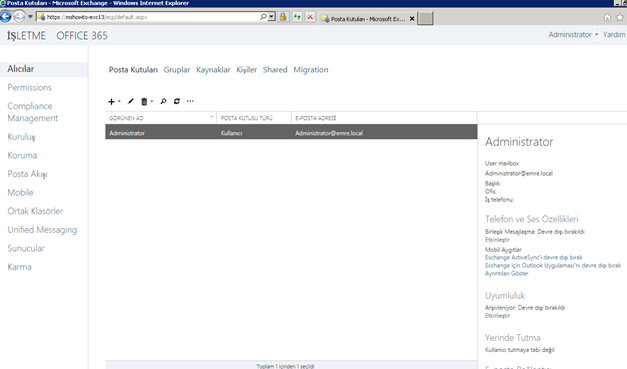Switch to the Gruplar tab
The height and width of the screenshot is (369, 627).
[x=177, y=70]
